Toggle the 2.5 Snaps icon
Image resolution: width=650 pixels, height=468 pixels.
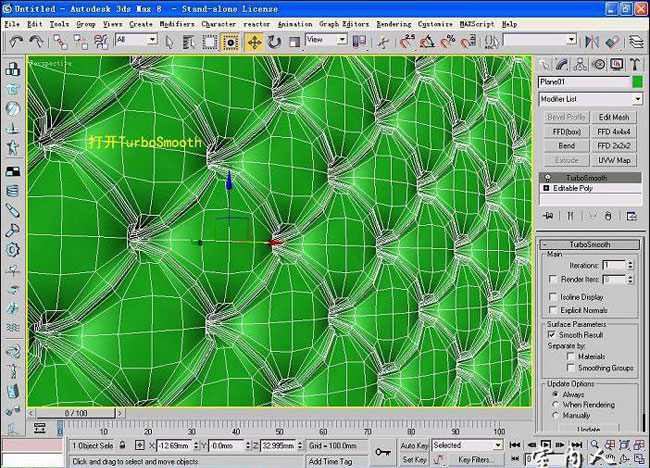[x=407, y=42]
